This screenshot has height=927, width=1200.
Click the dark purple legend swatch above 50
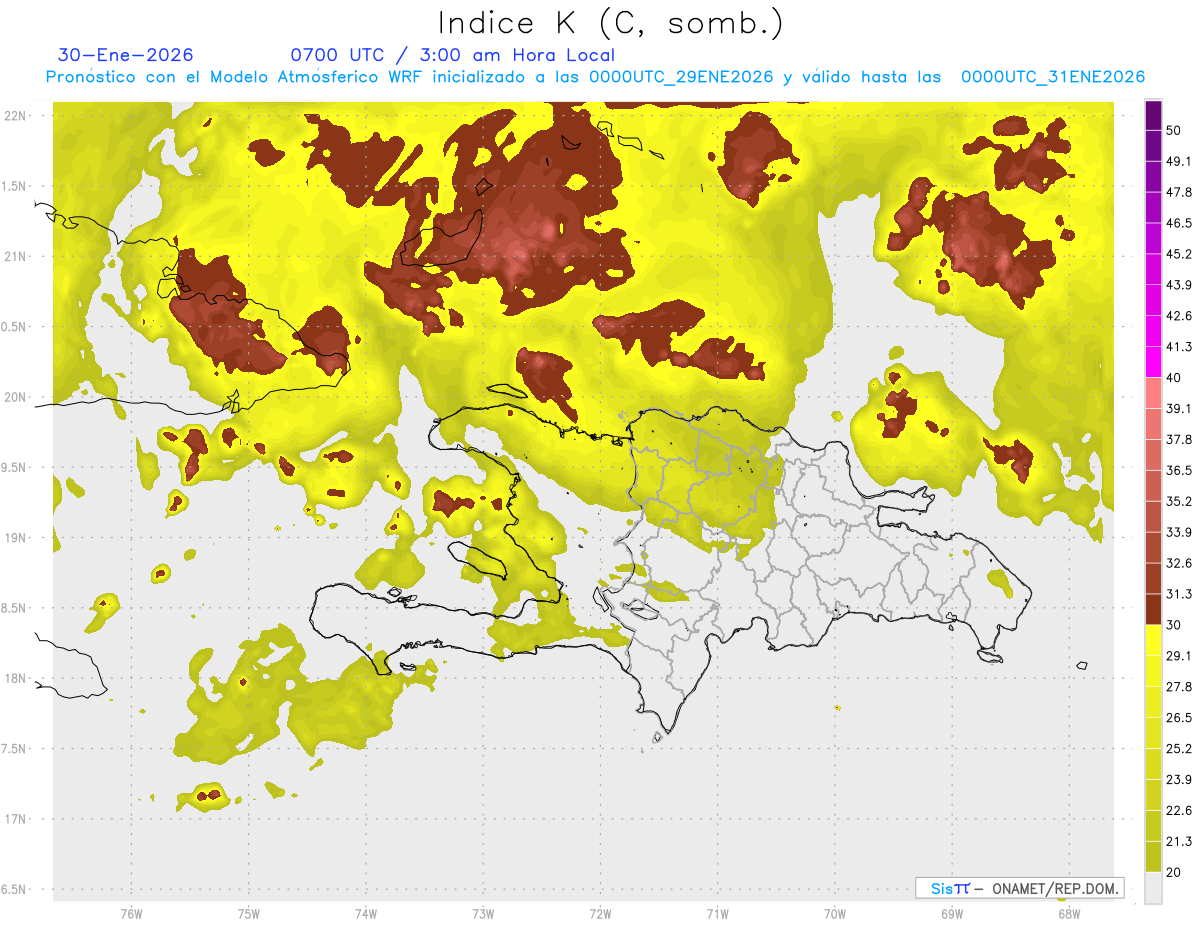[1153, 116]
